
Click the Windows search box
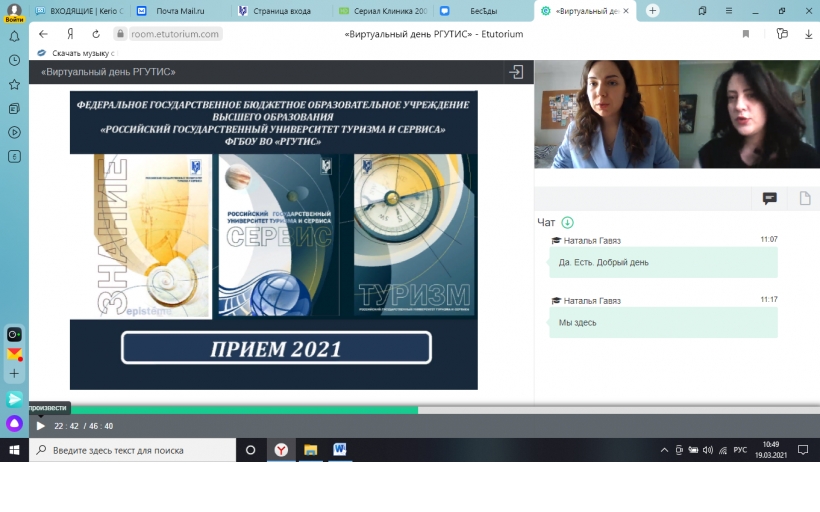(x=132, y=450)
